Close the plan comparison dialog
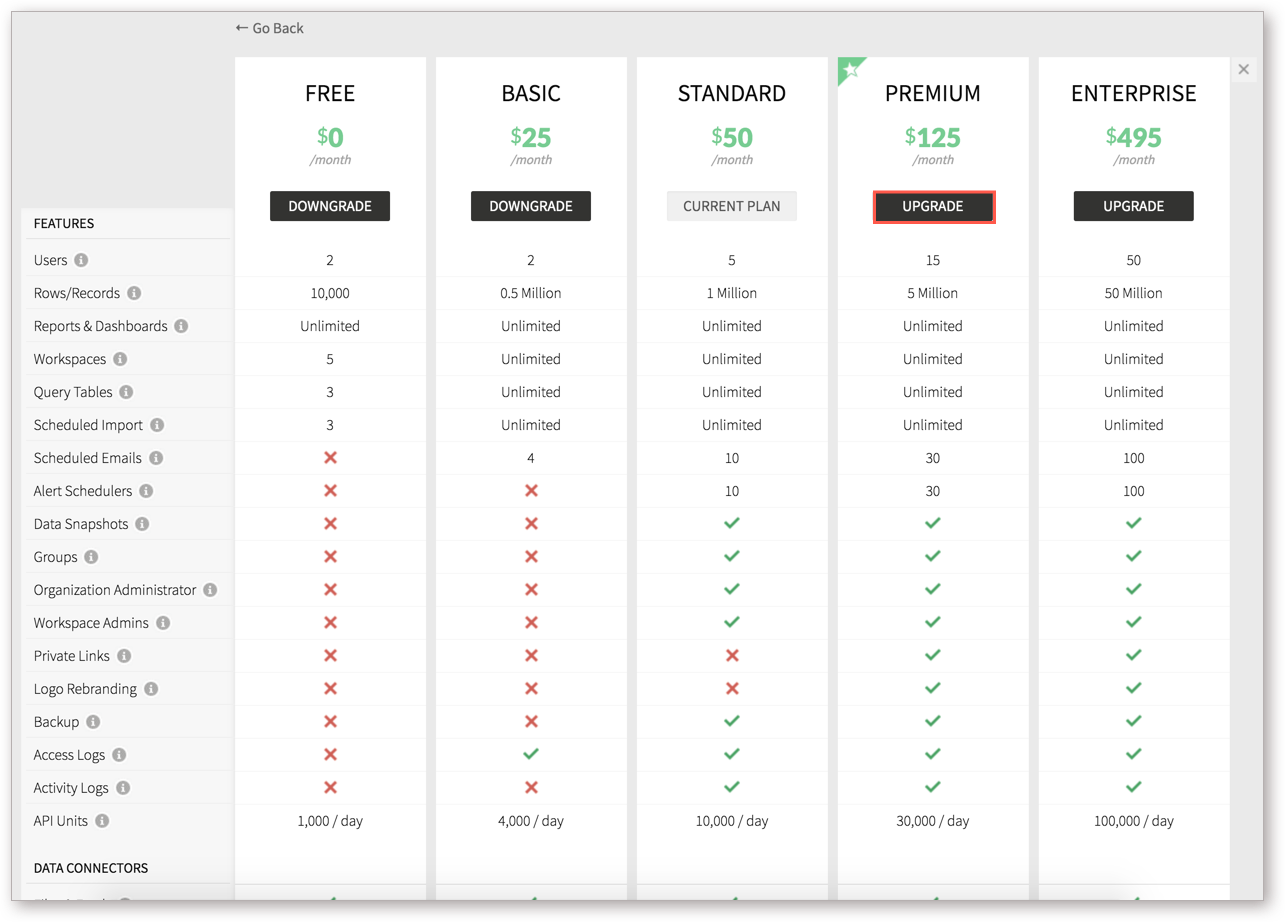Screen dimensions: 1285x922 pos(1243,69)
